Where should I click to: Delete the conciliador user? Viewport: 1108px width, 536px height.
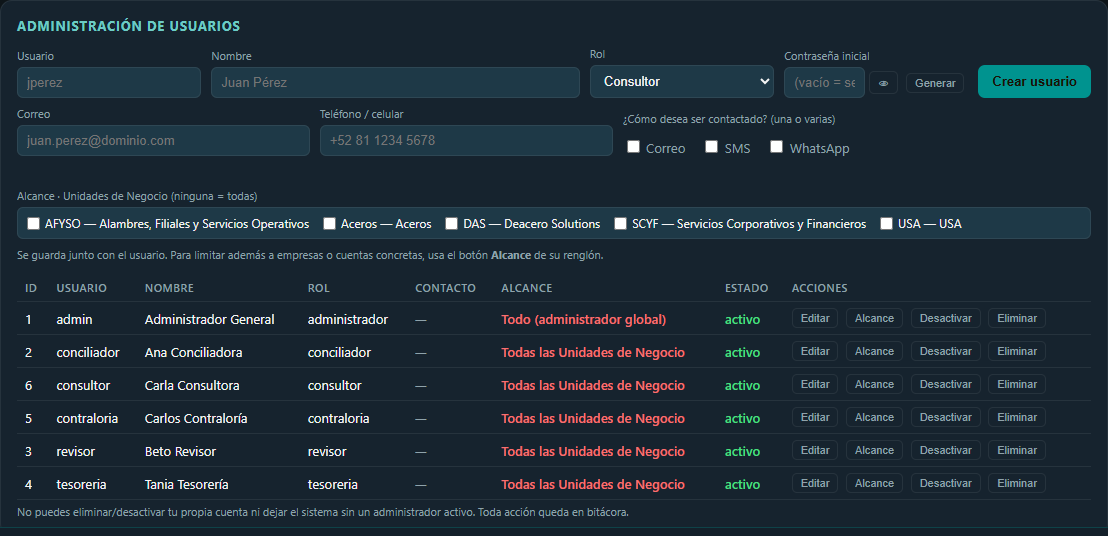click(1017, 351)
